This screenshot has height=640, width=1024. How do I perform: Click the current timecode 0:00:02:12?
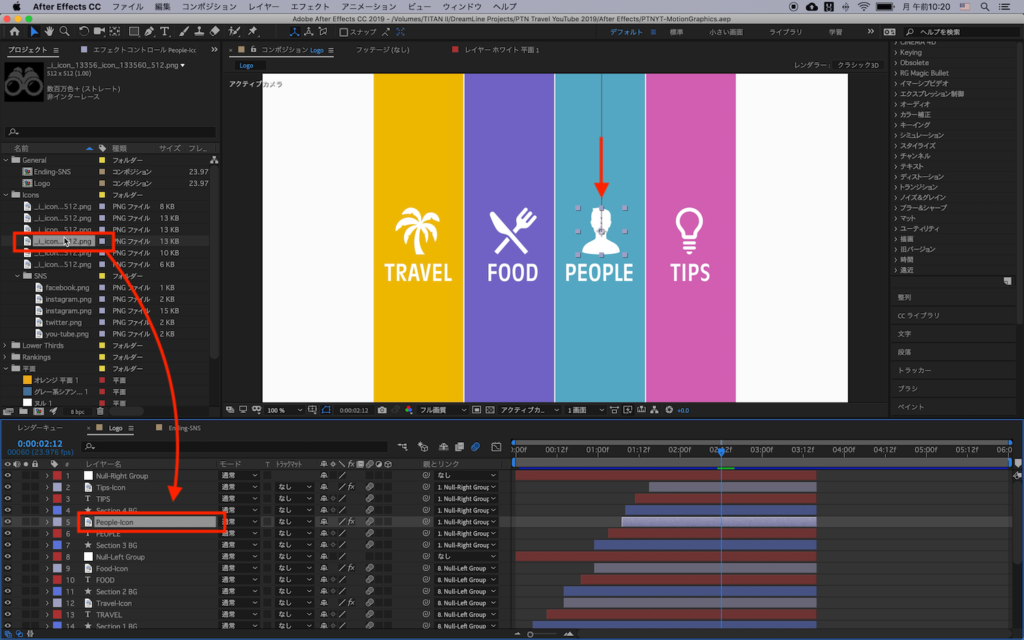(x=40, y=444)
